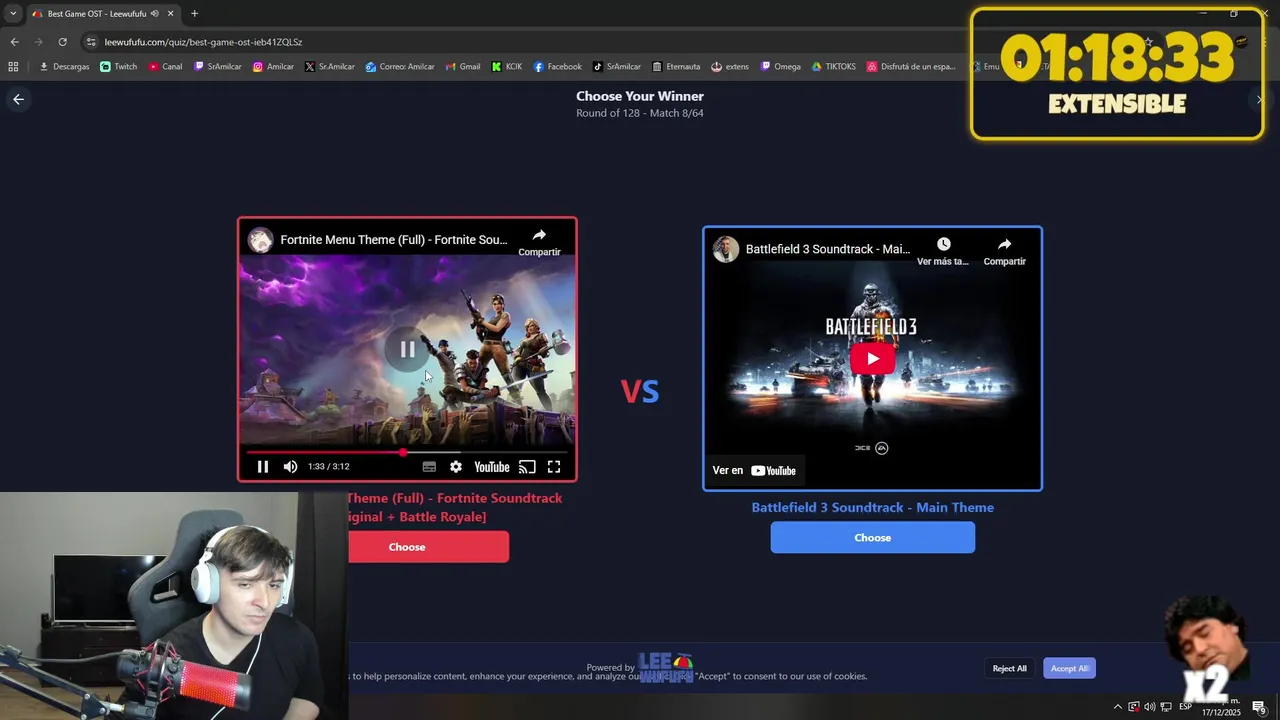The height and width of the screenshot is (720, 1280).
Task: Open the apps grid in bookmarks bar
Action: point(13,67)
